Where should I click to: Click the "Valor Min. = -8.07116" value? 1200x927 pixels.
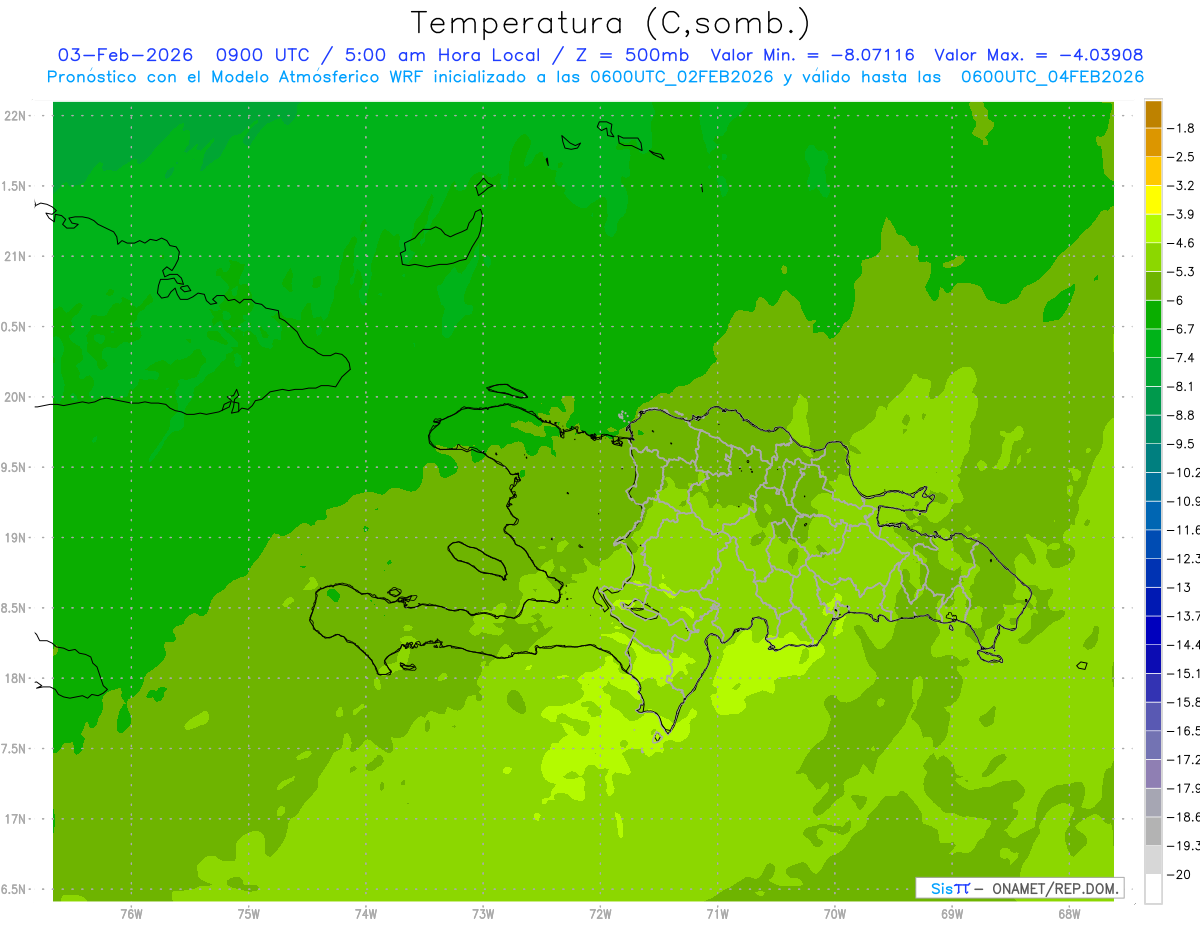811,55
